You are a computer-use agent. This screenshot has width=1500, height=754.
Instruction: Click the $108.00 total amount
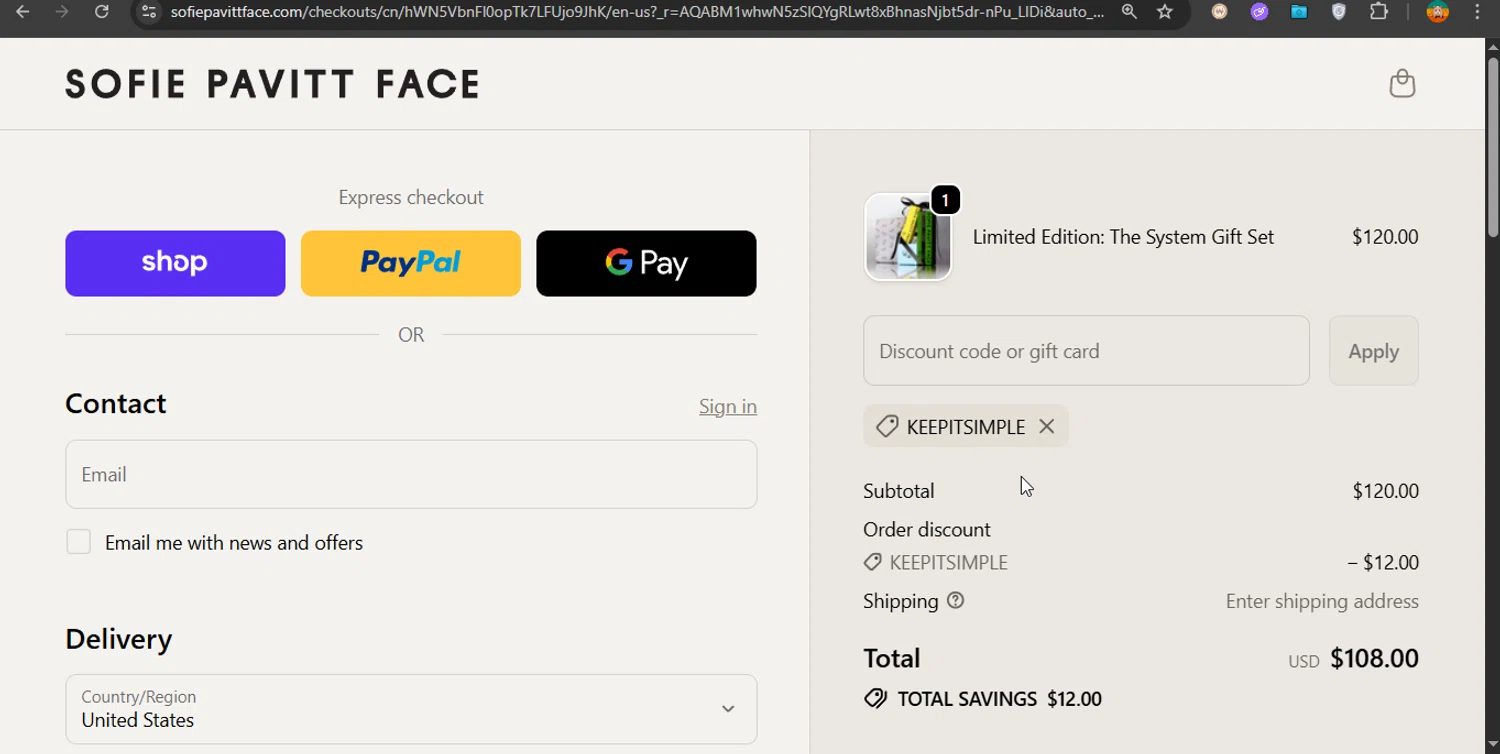1374,658
